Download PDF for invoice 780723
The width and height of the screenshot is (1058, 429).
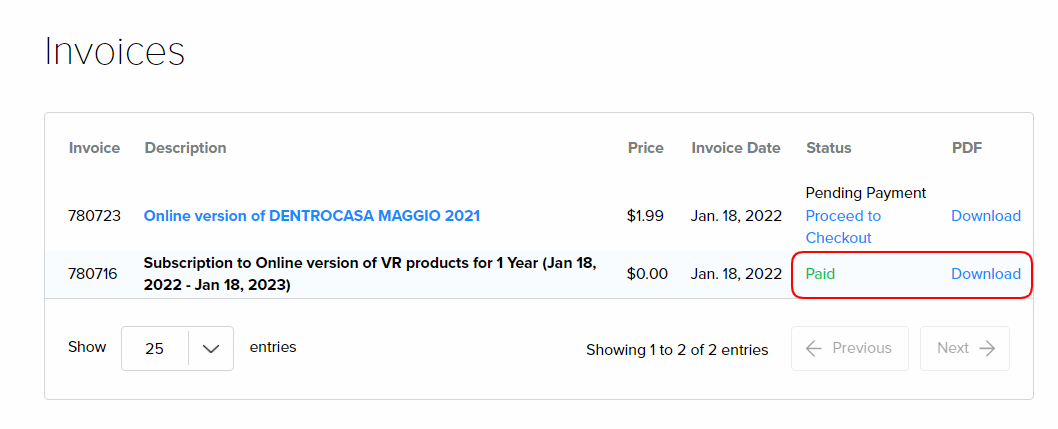(985, 216)
